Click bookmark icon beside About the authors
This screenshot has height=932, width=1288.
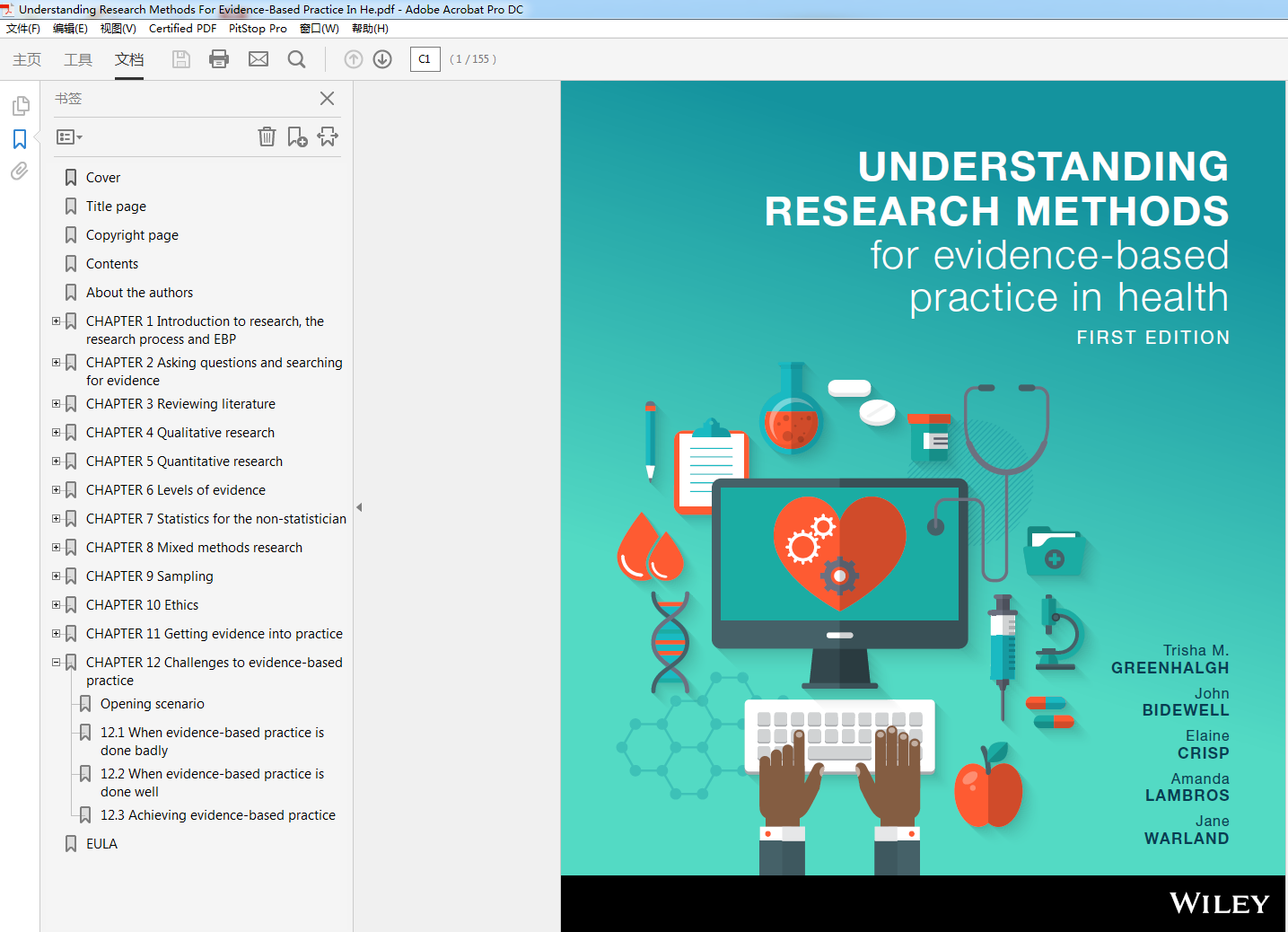(x=71, y=293)
